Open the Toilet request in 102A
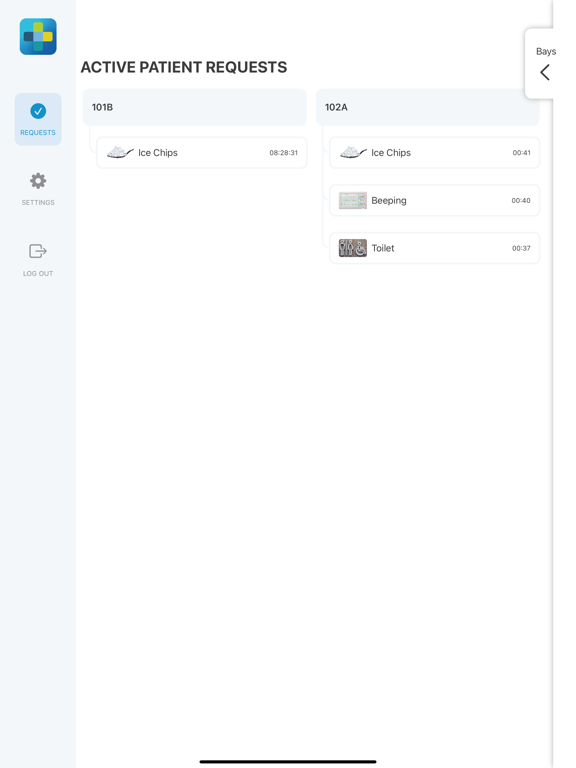The height and width of the screenshot is (768, 576). click(x=434, y=248)
